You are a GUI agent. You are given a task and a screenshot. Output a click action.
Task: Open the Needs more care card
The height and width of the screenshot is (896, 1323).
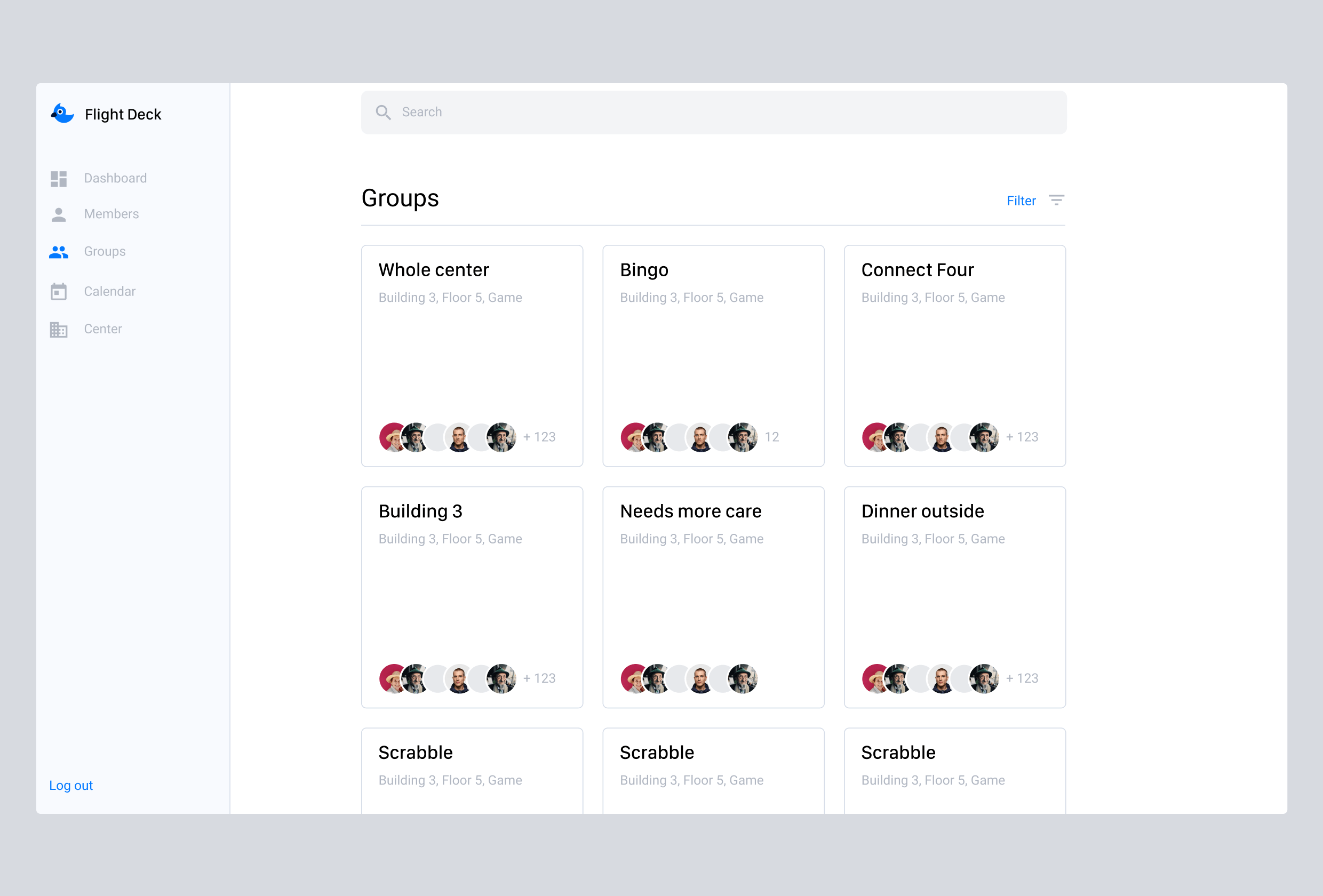click(x=713, y=597)
